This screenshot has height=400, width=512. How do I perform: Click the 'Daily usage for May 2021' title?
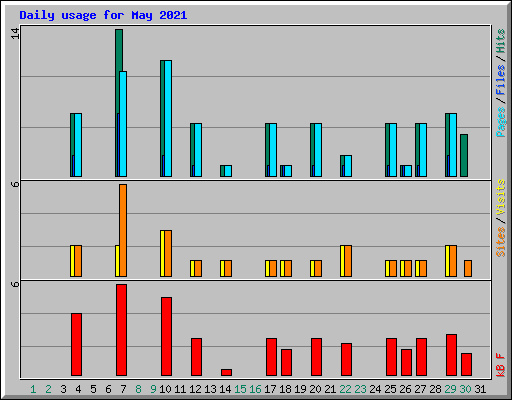[x=103, y=15]
